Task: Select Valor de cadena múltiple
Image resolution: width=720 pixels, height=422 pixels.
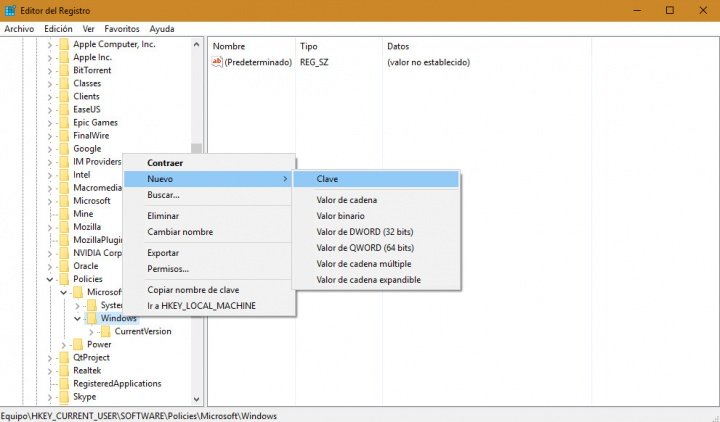Action: [x=376, y=264]
